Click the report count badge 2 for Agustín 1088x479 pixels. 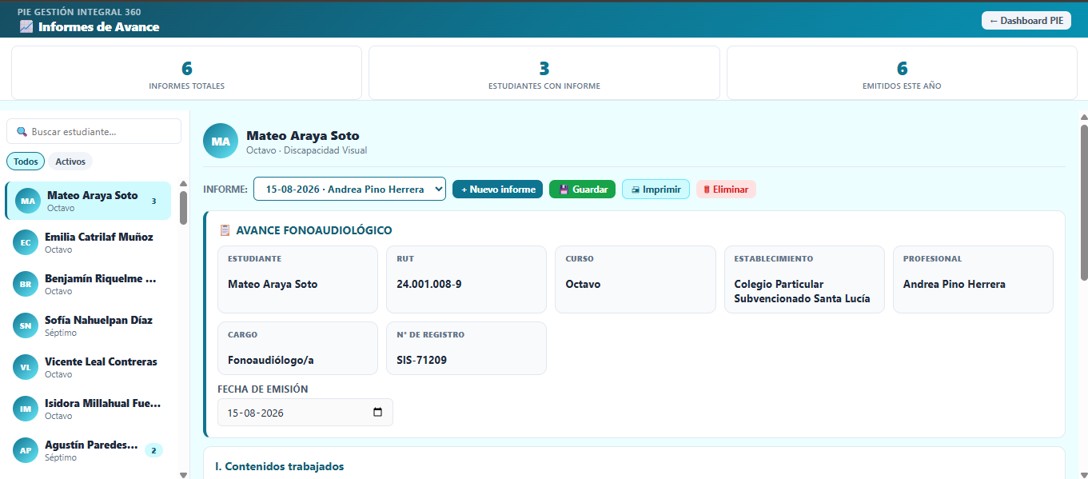[153, 451]
